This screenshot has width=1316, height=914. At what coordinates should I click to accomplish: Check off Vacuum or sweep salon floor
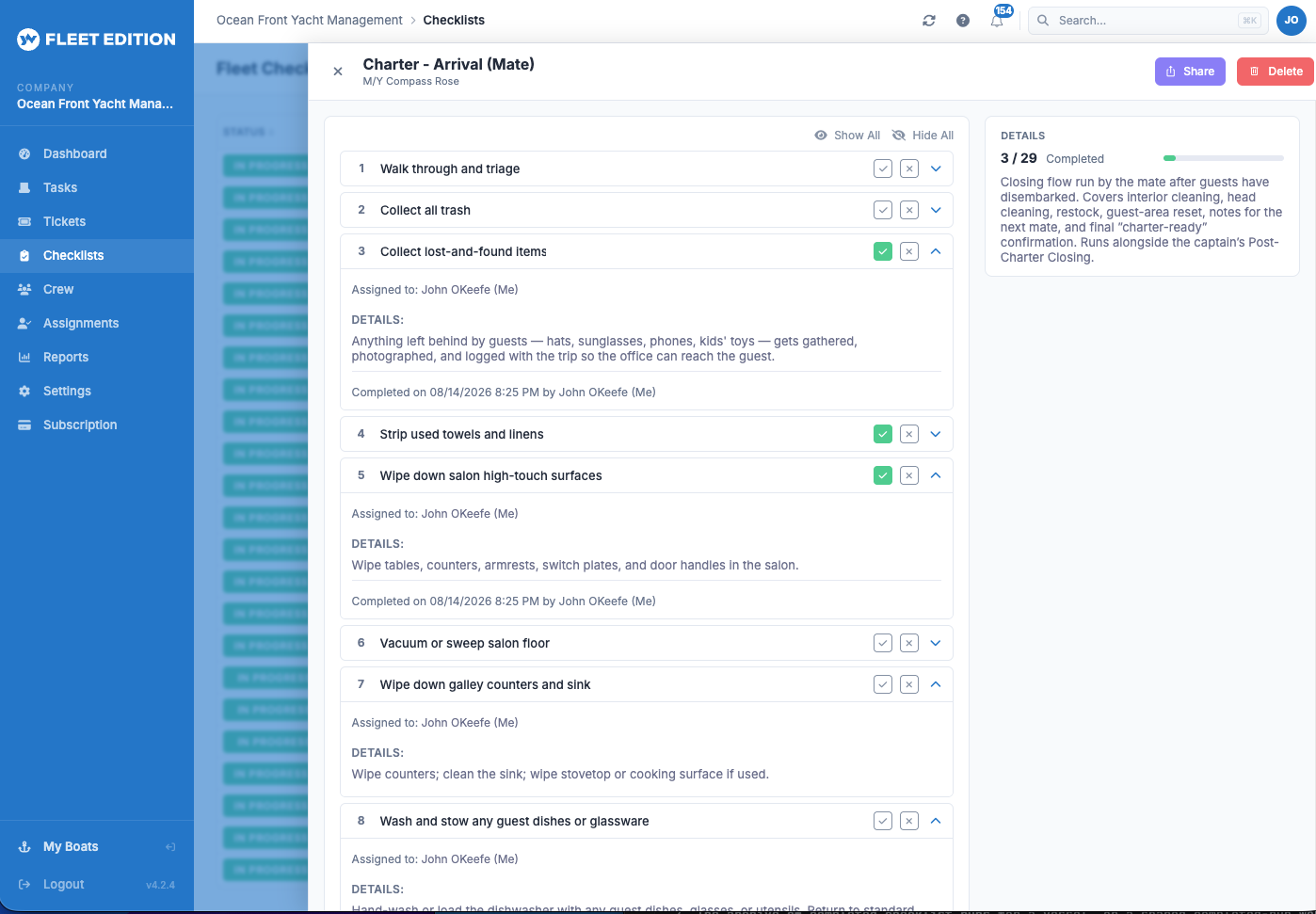[x=883, y=643]
